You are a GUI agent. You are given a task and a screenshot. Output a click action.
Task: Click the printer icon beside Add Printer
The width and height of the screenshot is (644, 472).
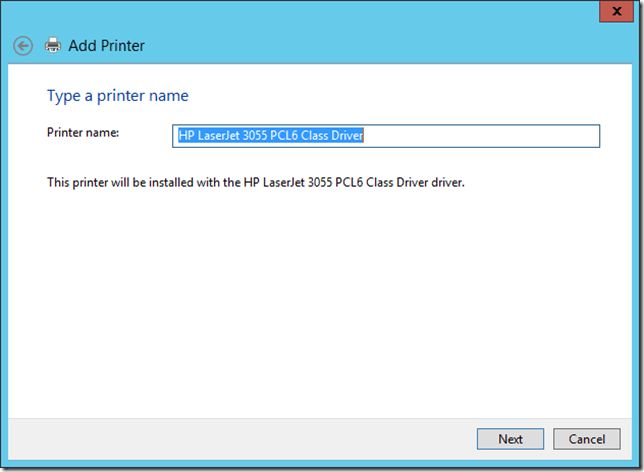53,46
